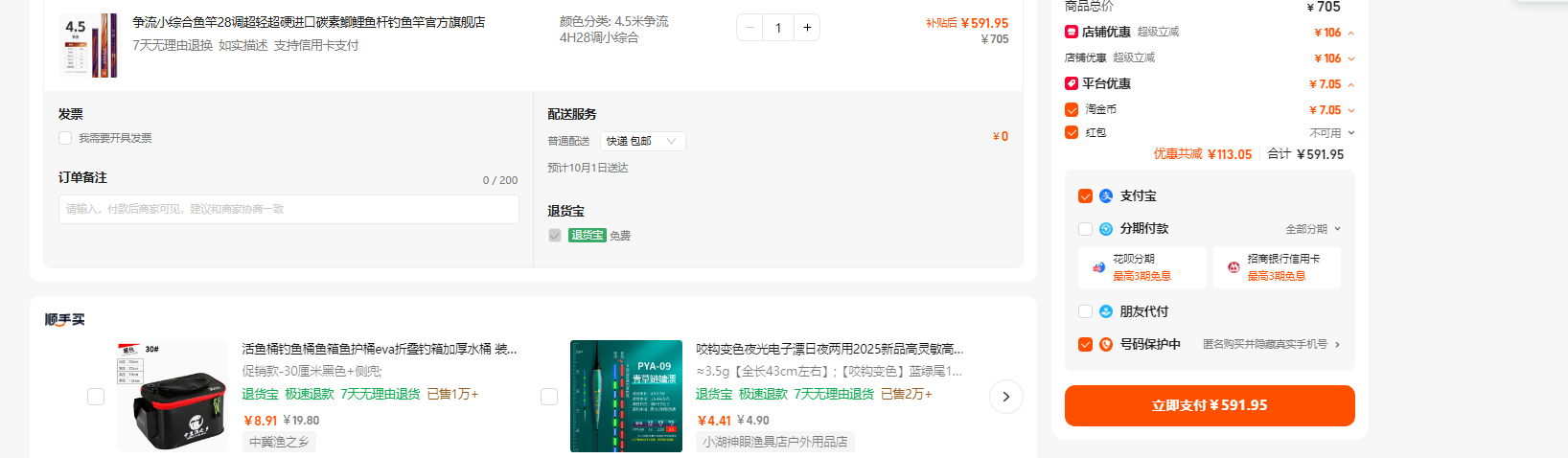The width and height of the screenshot is (1568, 458).
Task: Uncheck the Taojinbi coin checkbox
Action: (x=1072, y=109)
